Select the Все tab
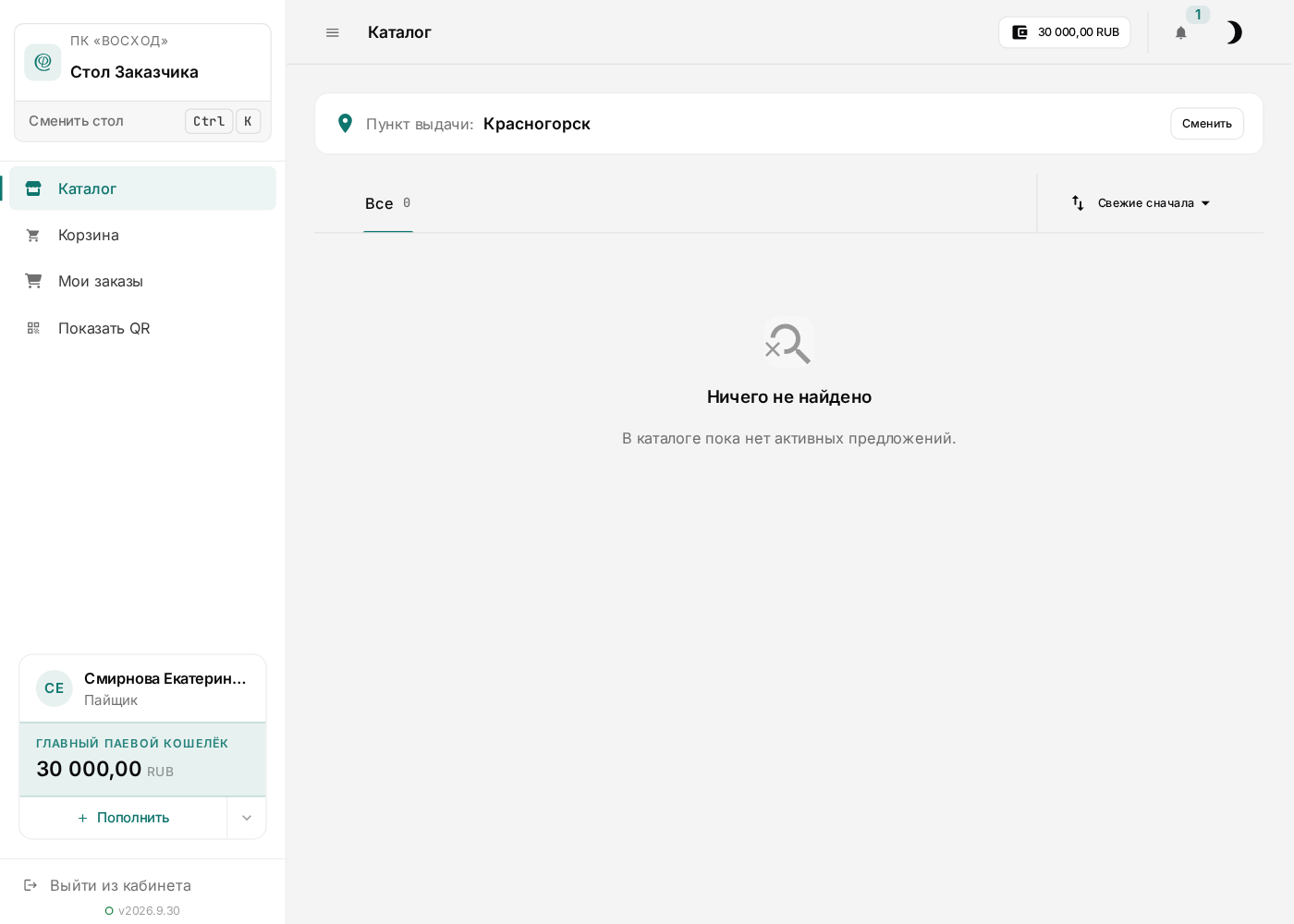The image size is (1294, 924). (x=388, y=203)
